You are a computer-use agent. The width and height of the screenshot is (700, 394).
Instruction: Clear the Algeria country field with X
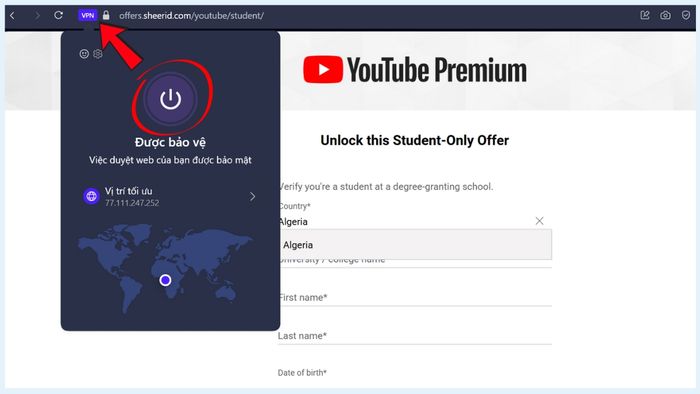[539, 221]
